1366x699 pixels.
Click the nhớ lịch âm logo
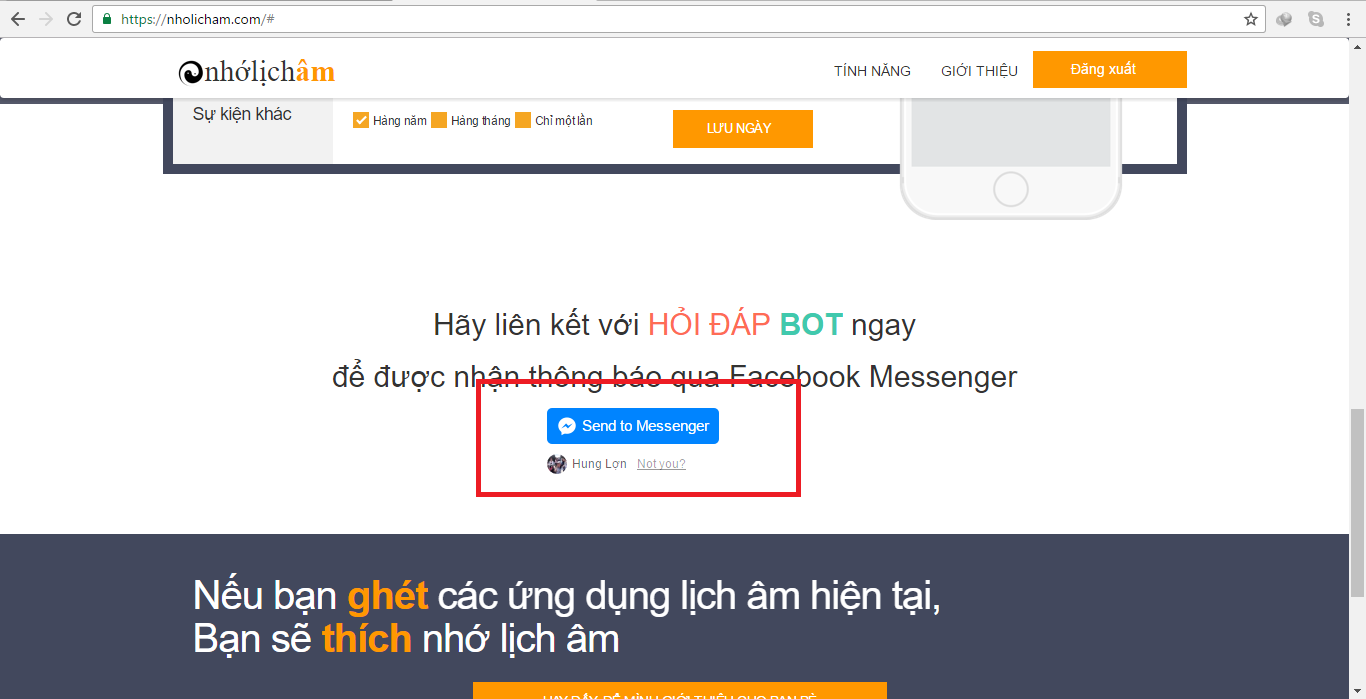tap(257, 71)
